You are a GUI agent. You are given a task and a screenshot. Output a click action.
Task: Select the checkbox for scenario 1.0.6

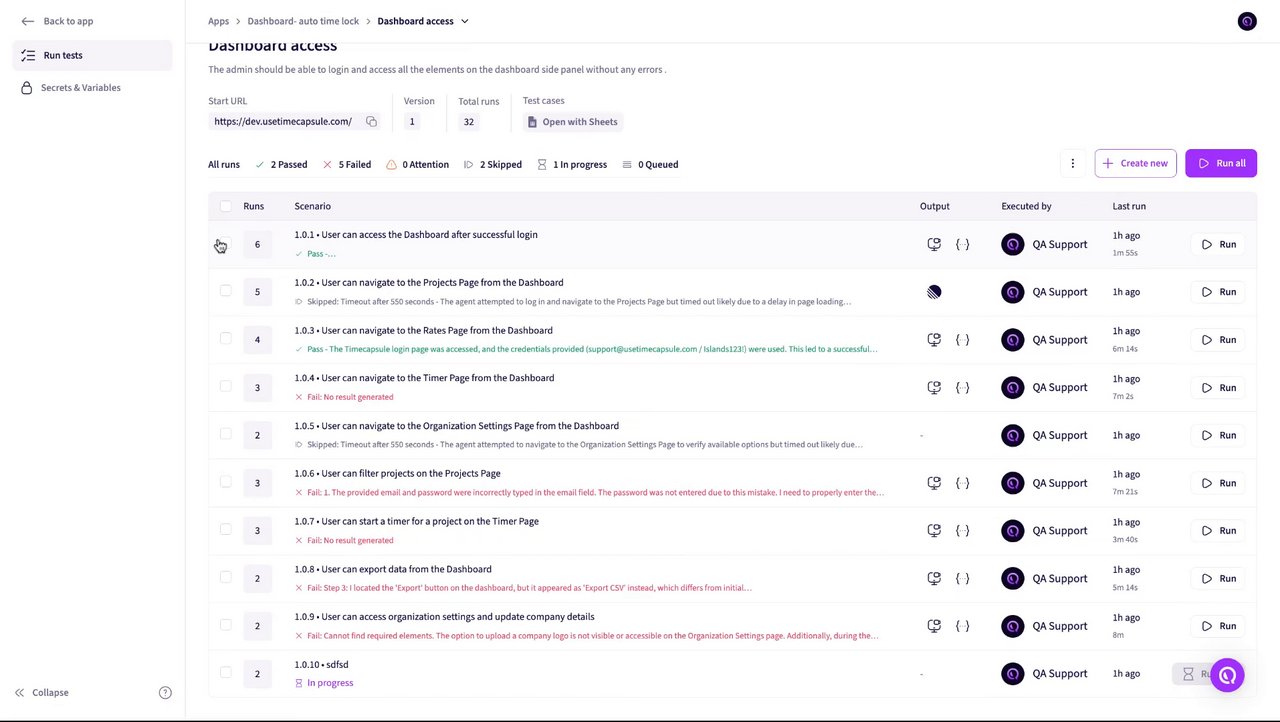click(225, 482)
